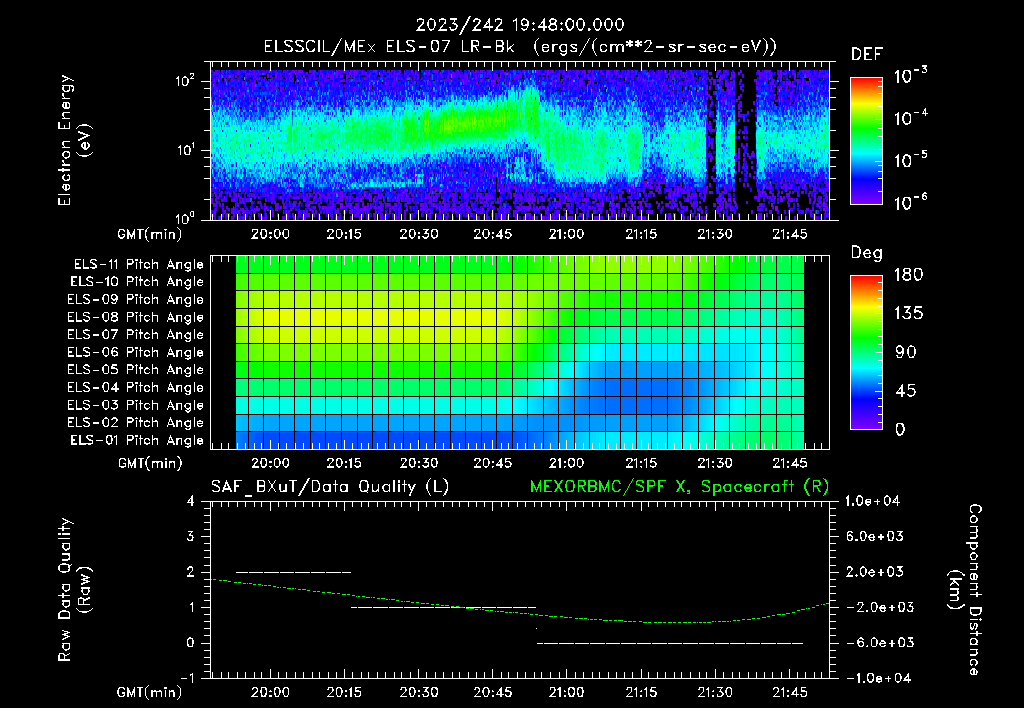This screenshot has width=1024, height=708.
Task: Click the 10^-4 tick on DEF scale
Action: (x=910, y=118)
